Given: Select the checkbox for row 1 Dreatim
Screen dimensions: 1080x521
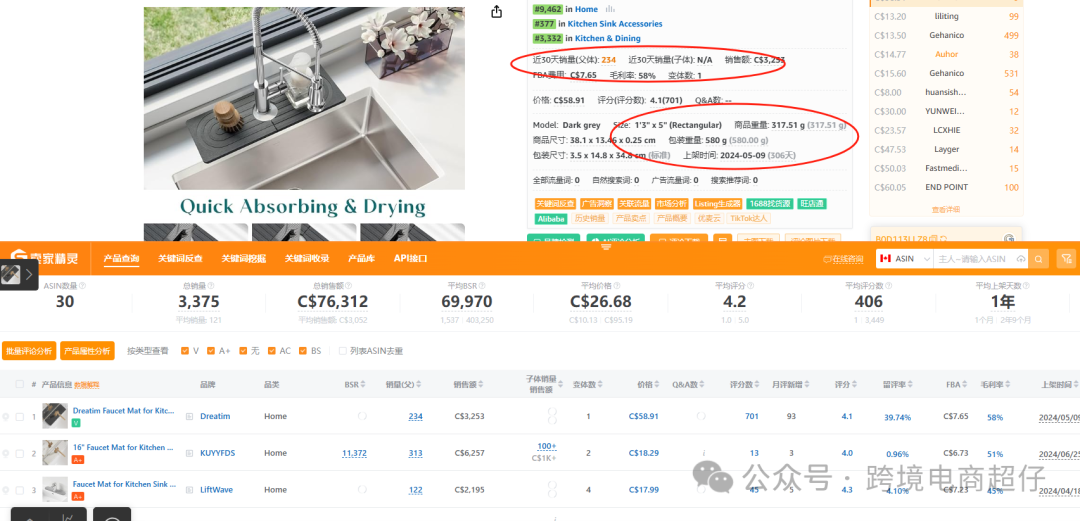Looking at the screenshot, I should (x=19, y=416).
